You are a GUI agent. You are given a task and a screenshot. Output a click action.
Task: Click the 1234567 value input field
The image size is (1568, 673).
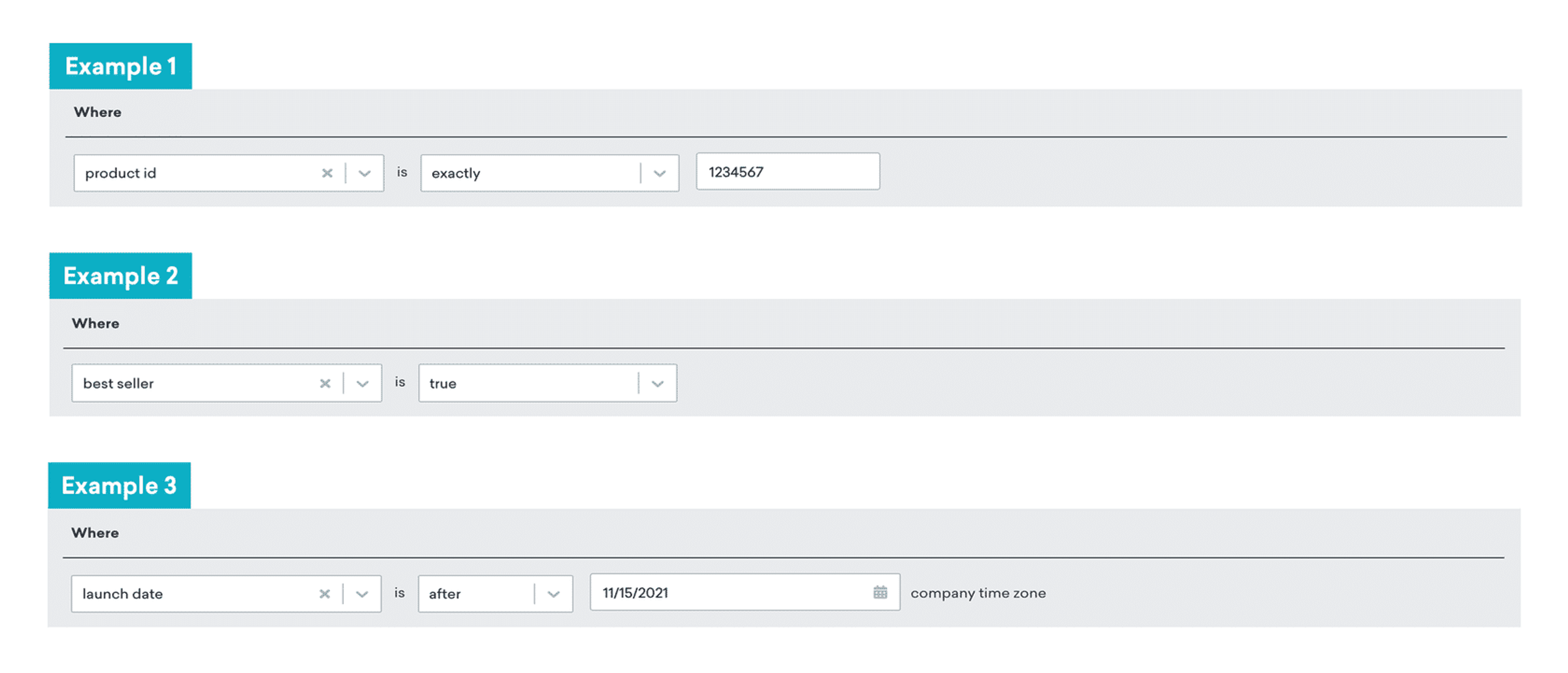tap(787, 172)
